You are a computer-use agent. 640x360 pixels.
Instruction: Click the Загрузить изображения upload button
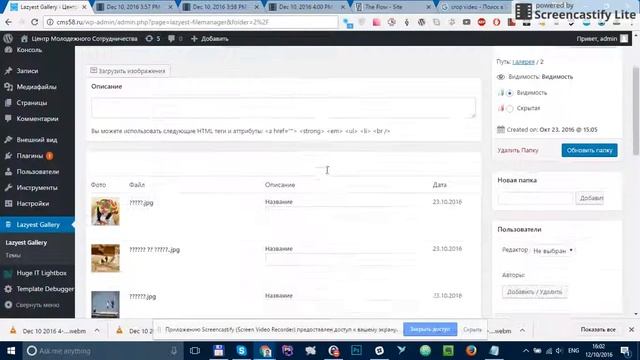[128, 71]
